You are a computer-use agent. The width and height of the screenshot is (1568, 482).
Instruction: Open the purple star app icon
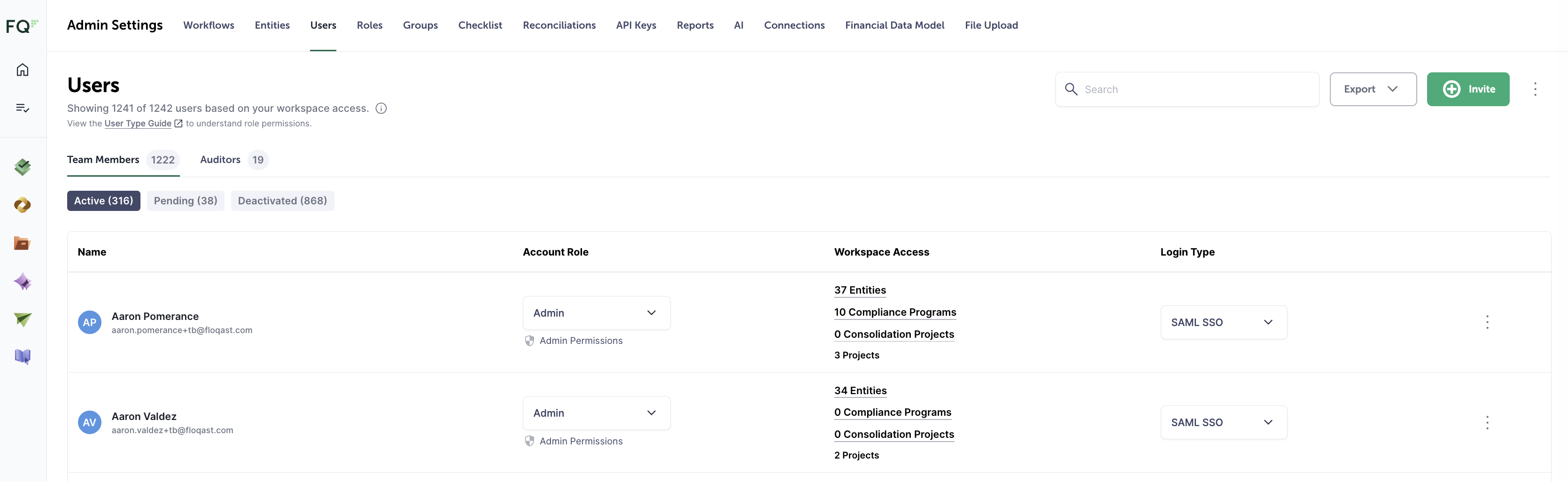[23, 281]
